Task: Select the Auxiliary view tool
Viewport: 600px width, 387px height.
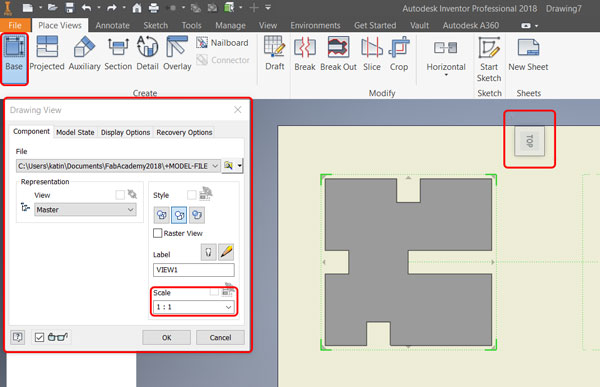Action: (x=84, y=54)
